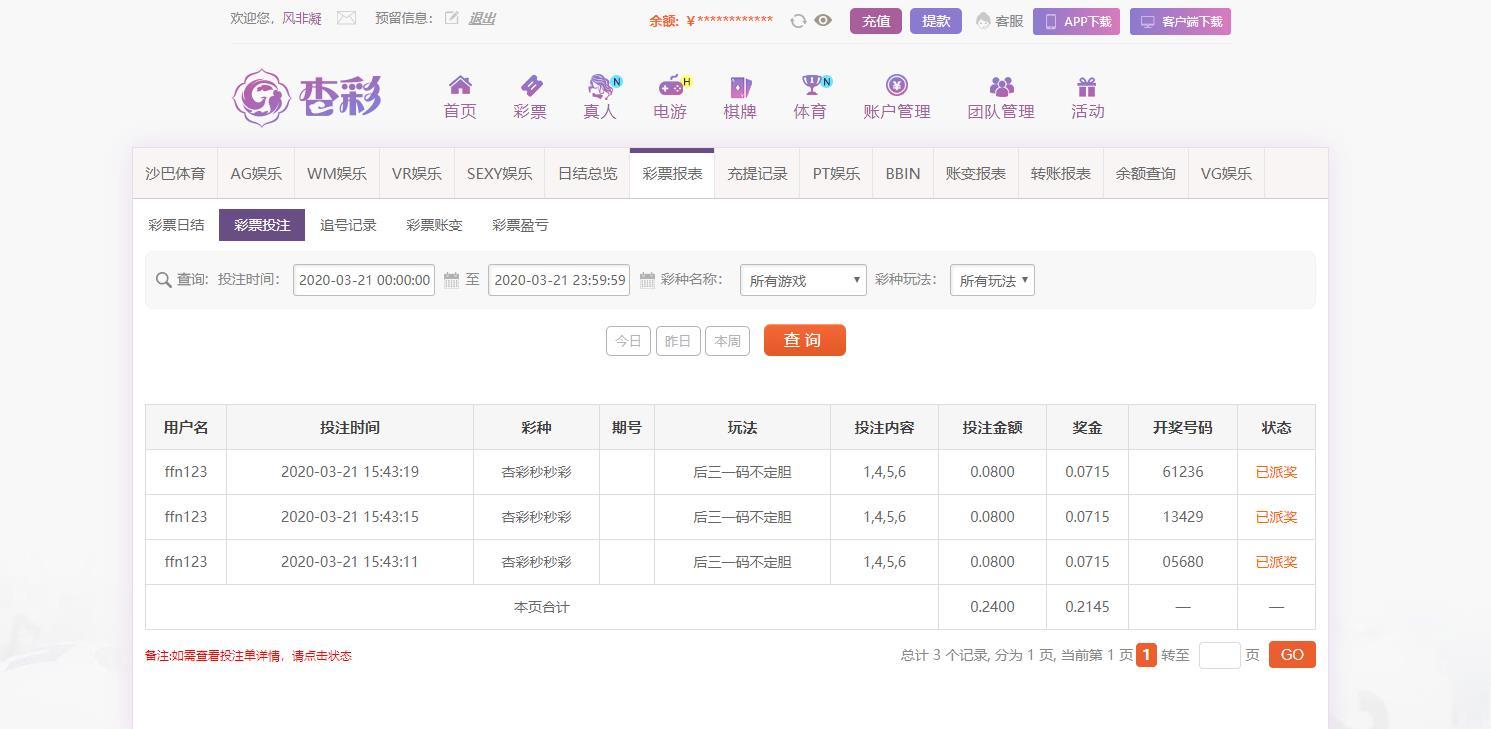Open 团队管理 team icon
The image size is (1491, 729).
pos(1001,86)
